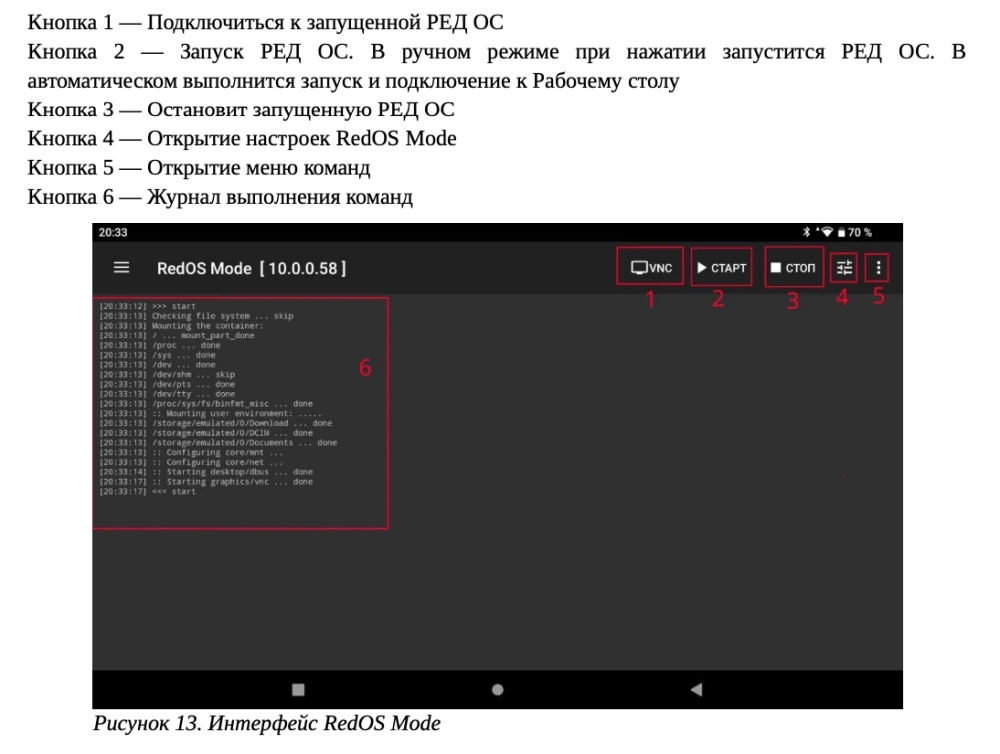Click the text "Кнопка 3 — Остановит запущенную РЕД ОС"
1000x754 pixels.
point(241,110)
